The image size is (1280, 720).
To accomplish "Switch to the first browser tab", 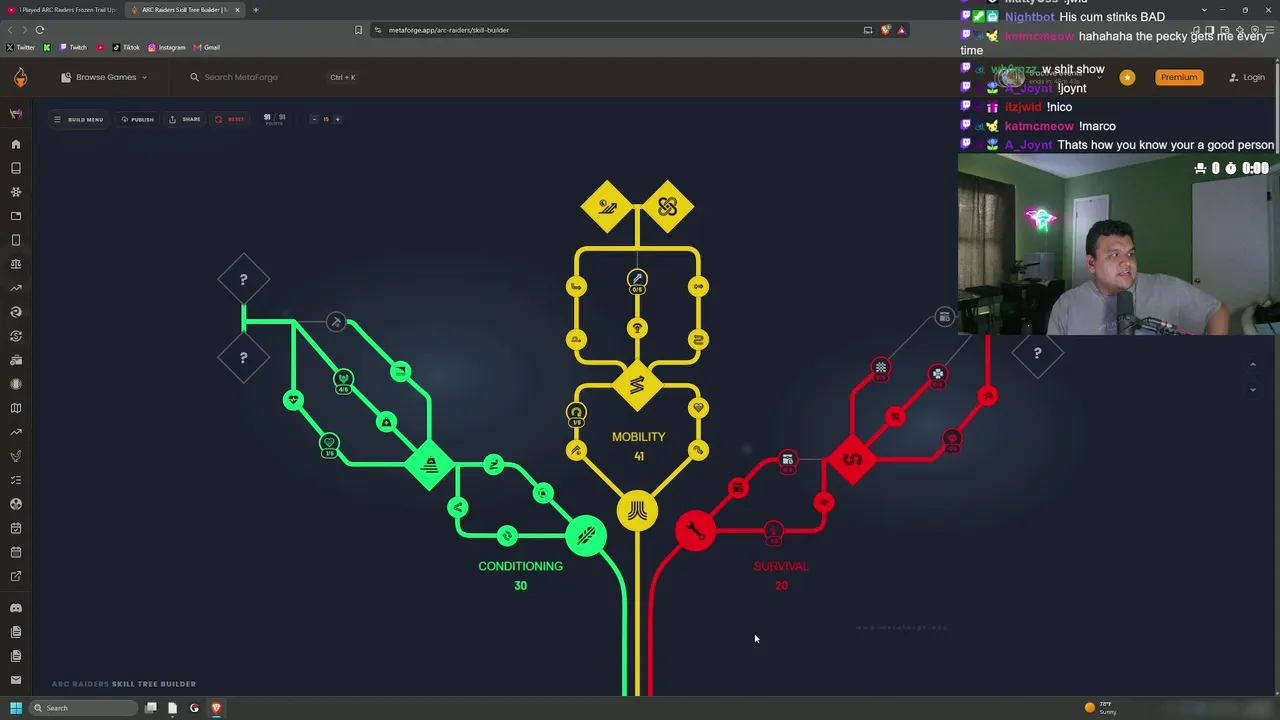I will click(x=62, y=10).
